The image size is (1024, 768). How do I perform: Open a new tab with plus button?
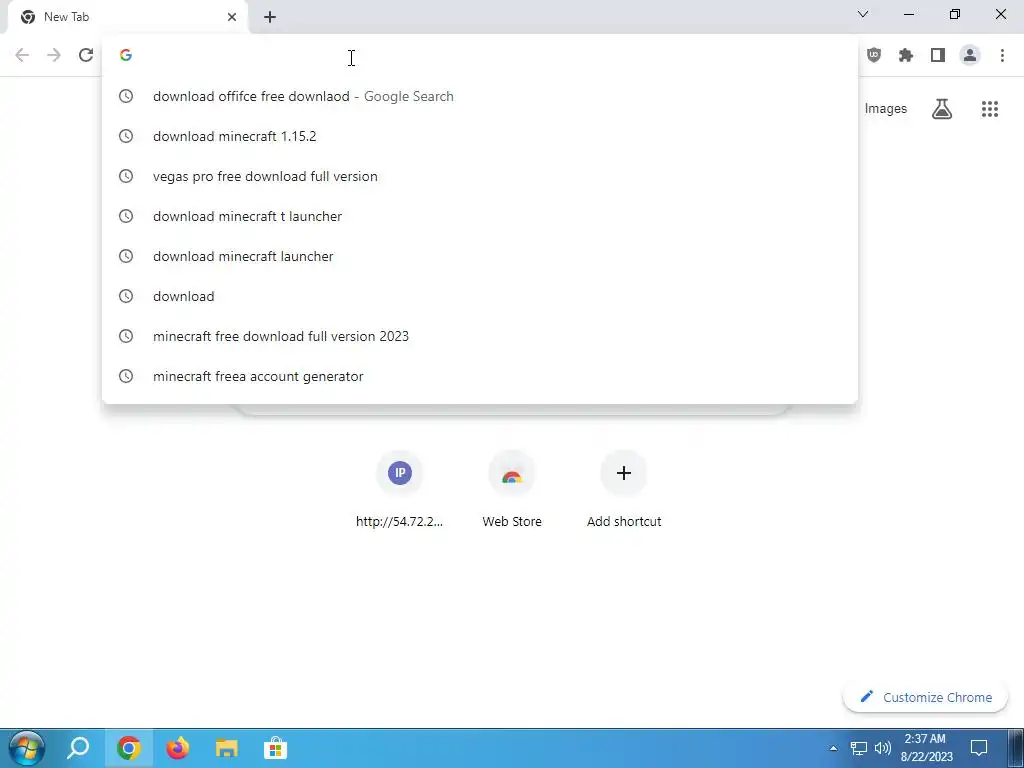tap(270, 17)
